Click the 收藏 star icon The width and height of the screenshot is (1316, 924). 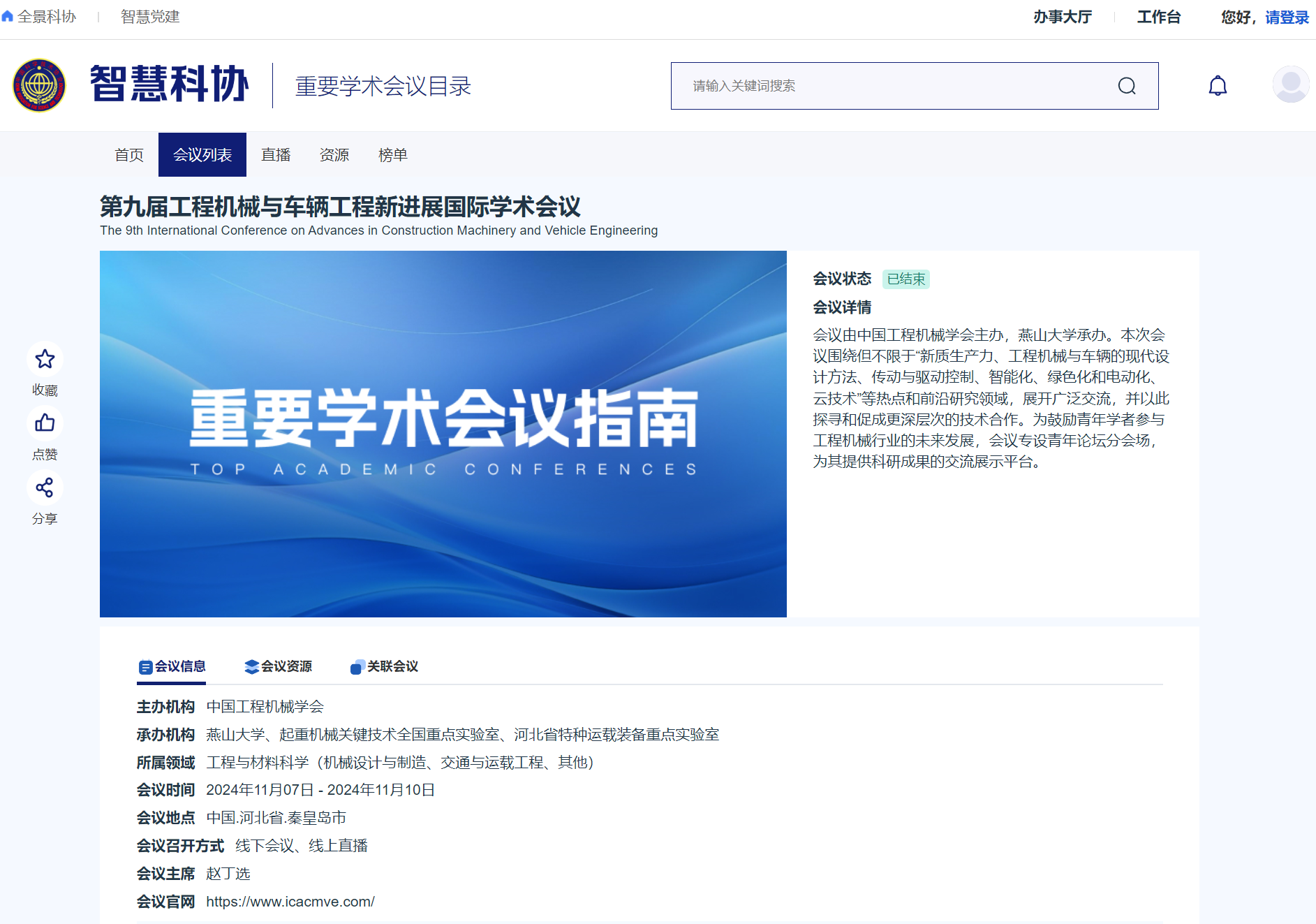tap(45, 359)
